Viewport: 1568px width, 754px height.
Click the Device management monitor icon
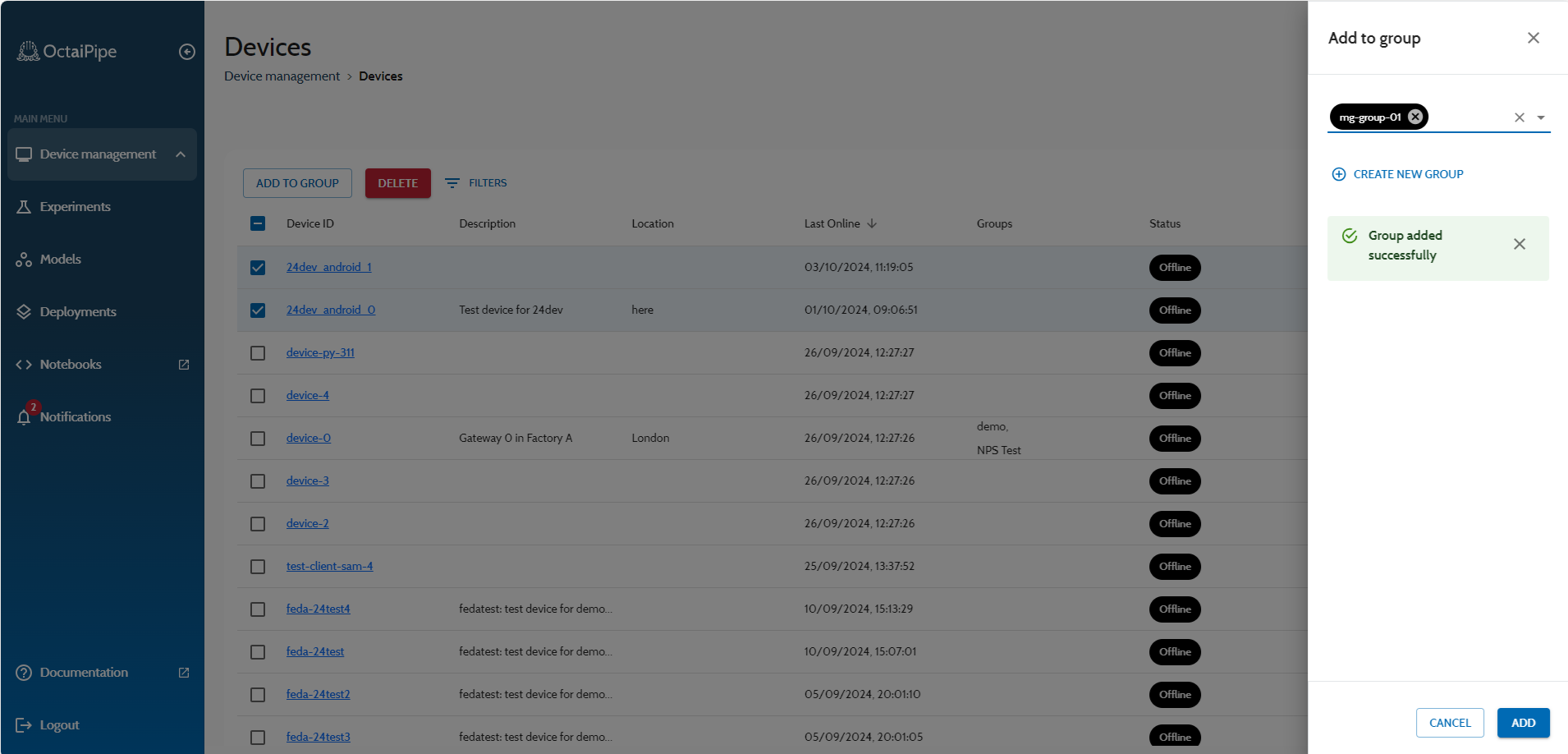click(x=24, y=154)
